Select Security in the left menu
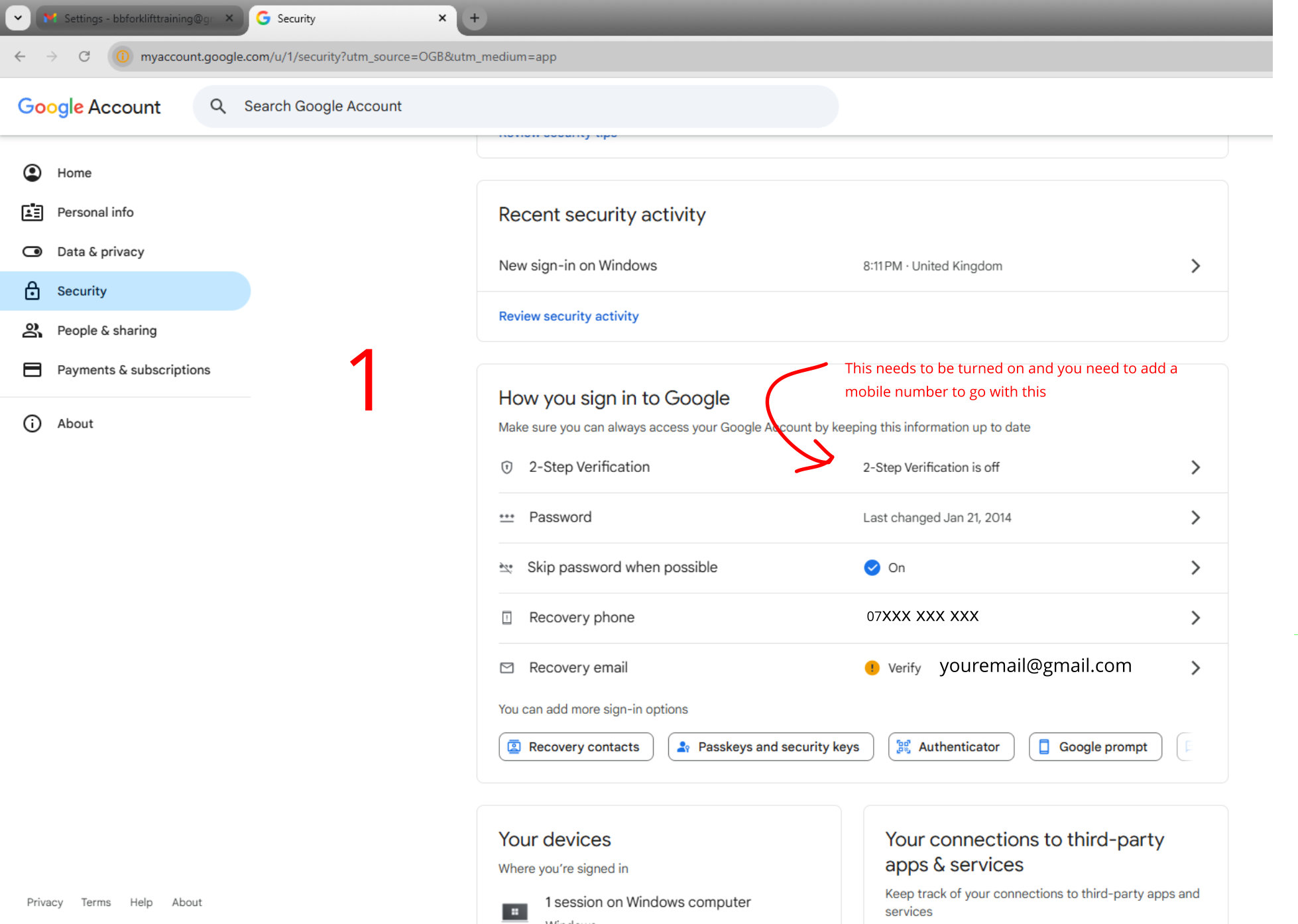Image resolution: width=1298 pixels, height=924 pixels. (x=82, y=291)
